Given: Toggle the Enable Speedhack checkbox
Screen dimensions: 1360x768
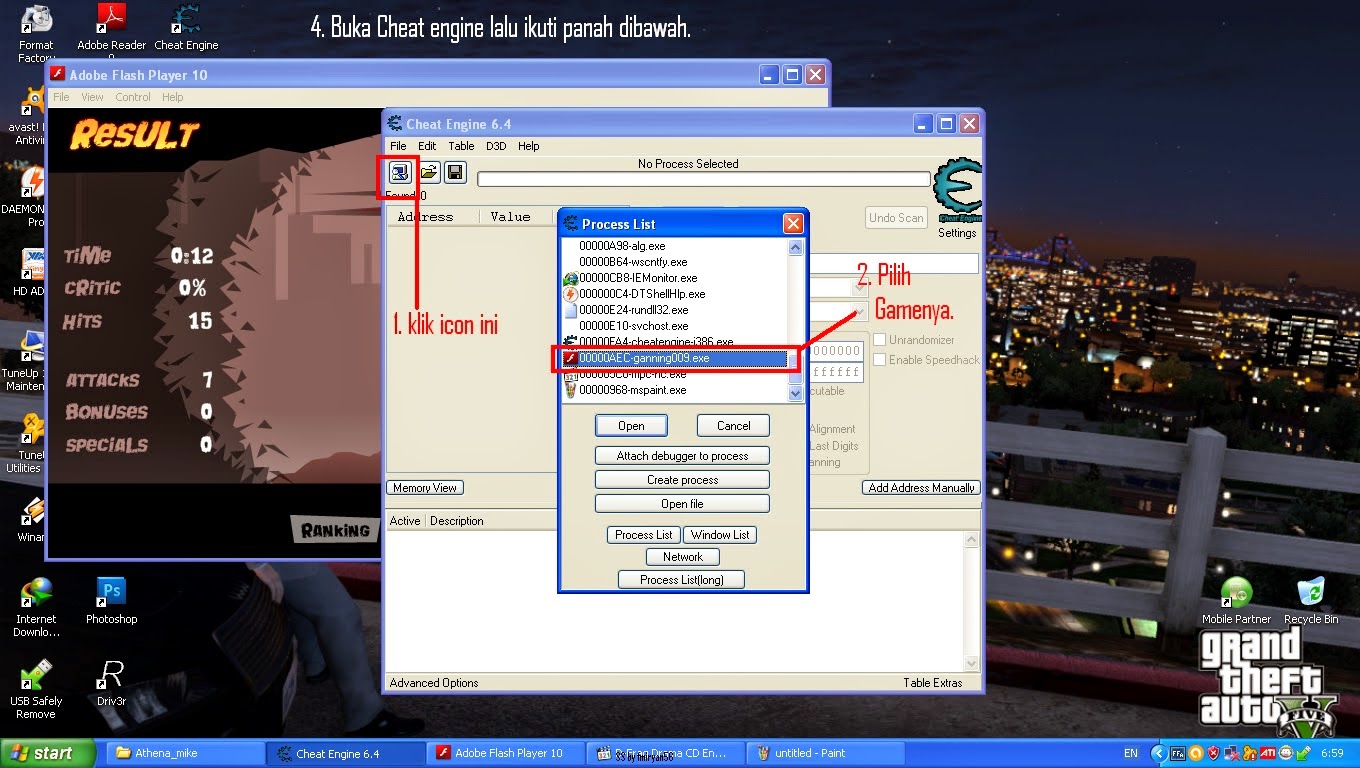Looking at the screenshot, I should 880,360.
